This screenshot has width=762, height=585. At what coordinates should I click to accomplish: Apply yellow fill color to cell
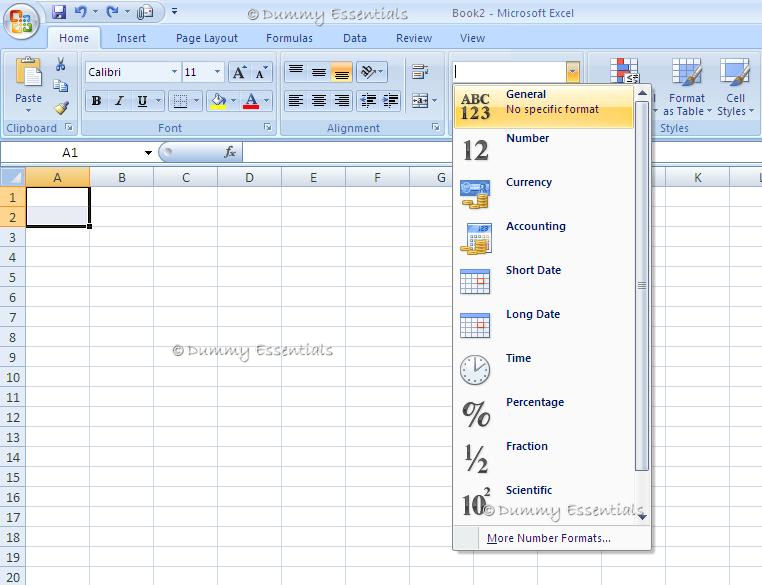click(x=218, y=101)
